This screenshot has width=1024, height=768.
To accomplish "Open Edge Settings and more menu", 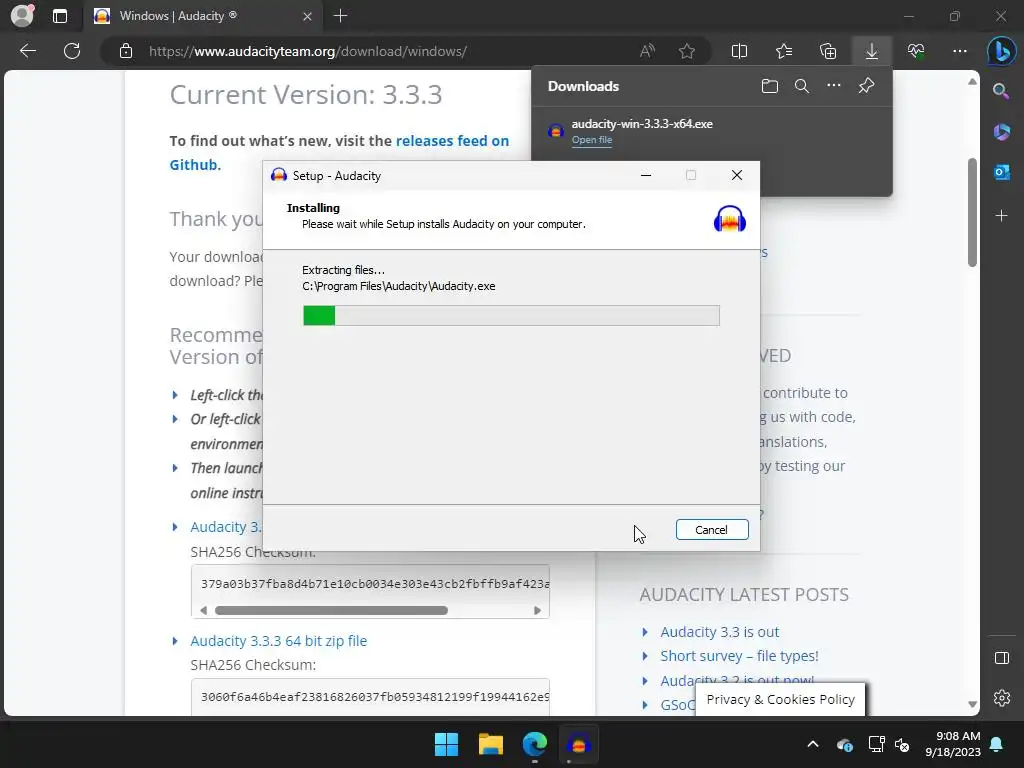I will pyautogui.click(x=959, y=51).
